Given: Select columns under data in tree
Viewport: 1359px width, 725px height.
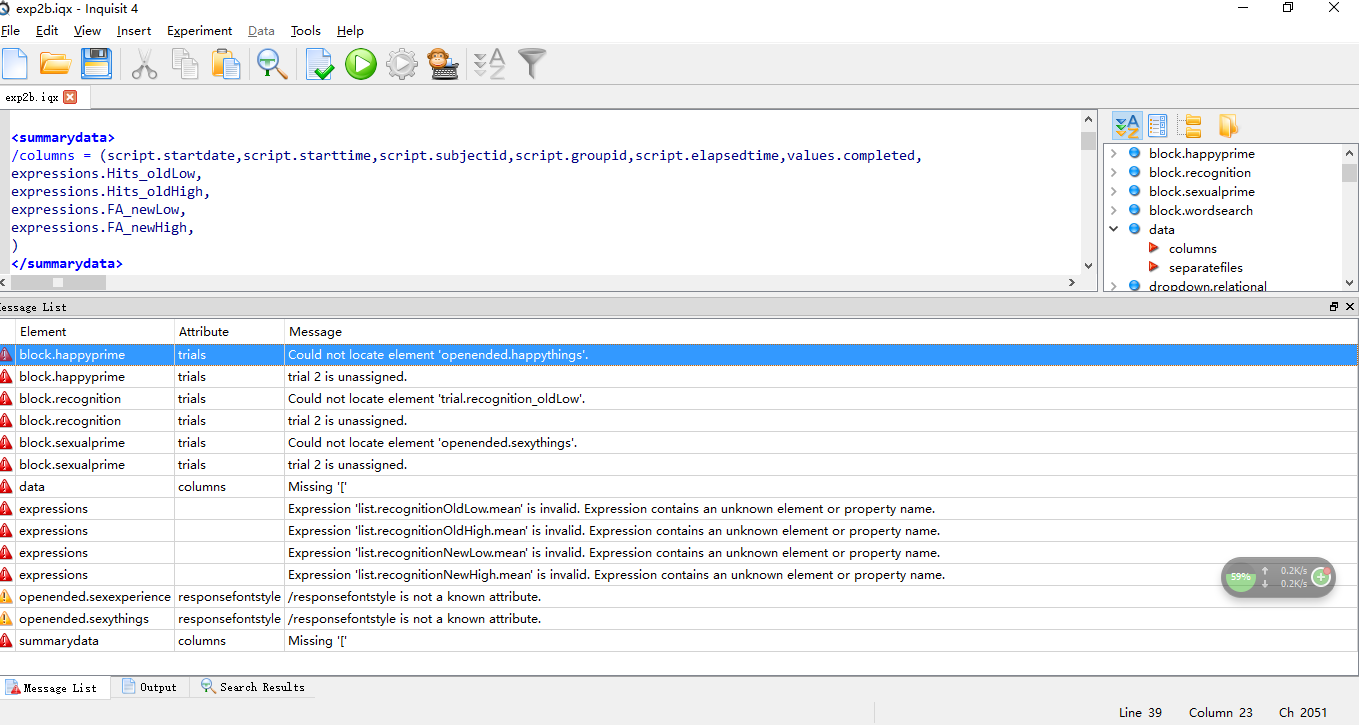Looking at the screenshot, I should 1192,249.
